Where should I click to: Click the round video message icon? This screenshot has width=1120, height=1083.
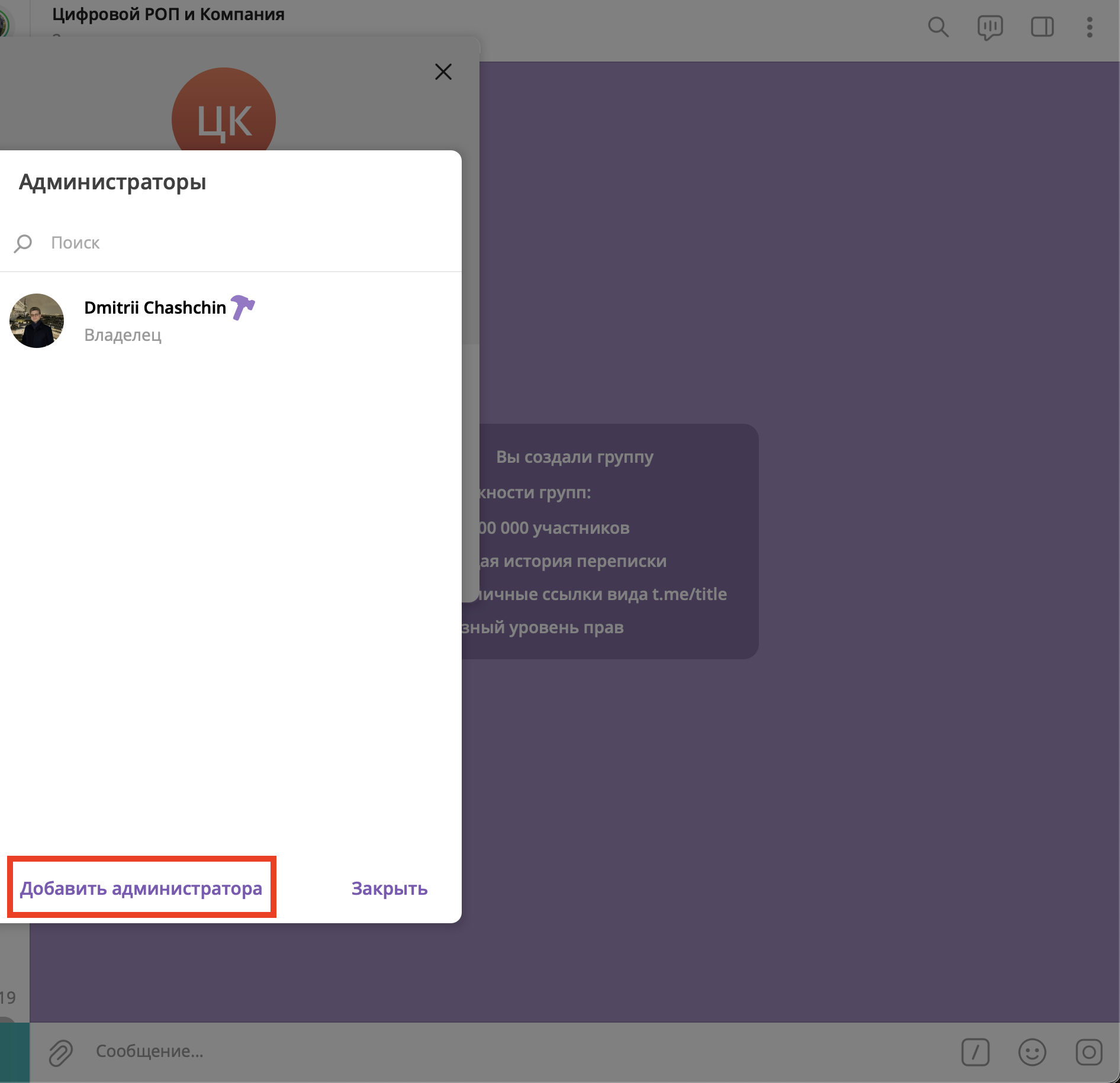pyautogui.click(x=1089, y=1052)
